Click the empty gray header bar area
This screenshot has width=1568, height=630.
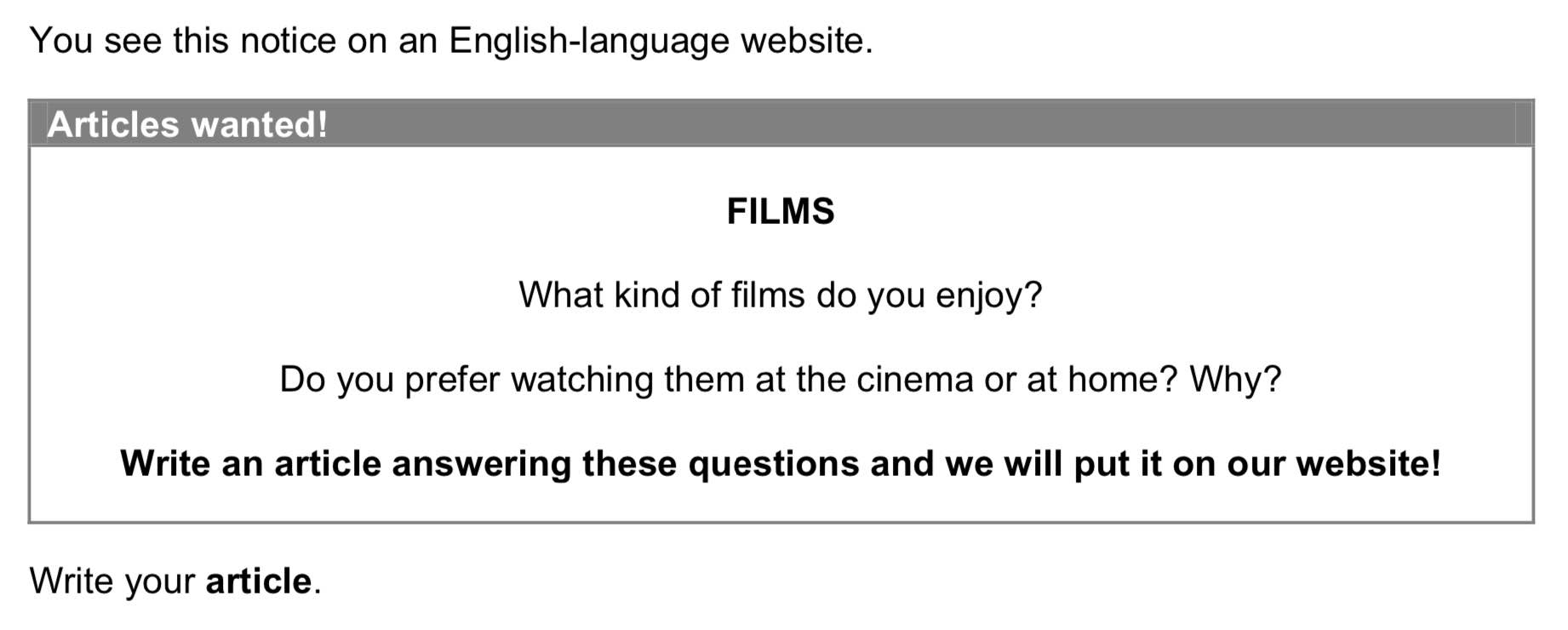[936, 124]
